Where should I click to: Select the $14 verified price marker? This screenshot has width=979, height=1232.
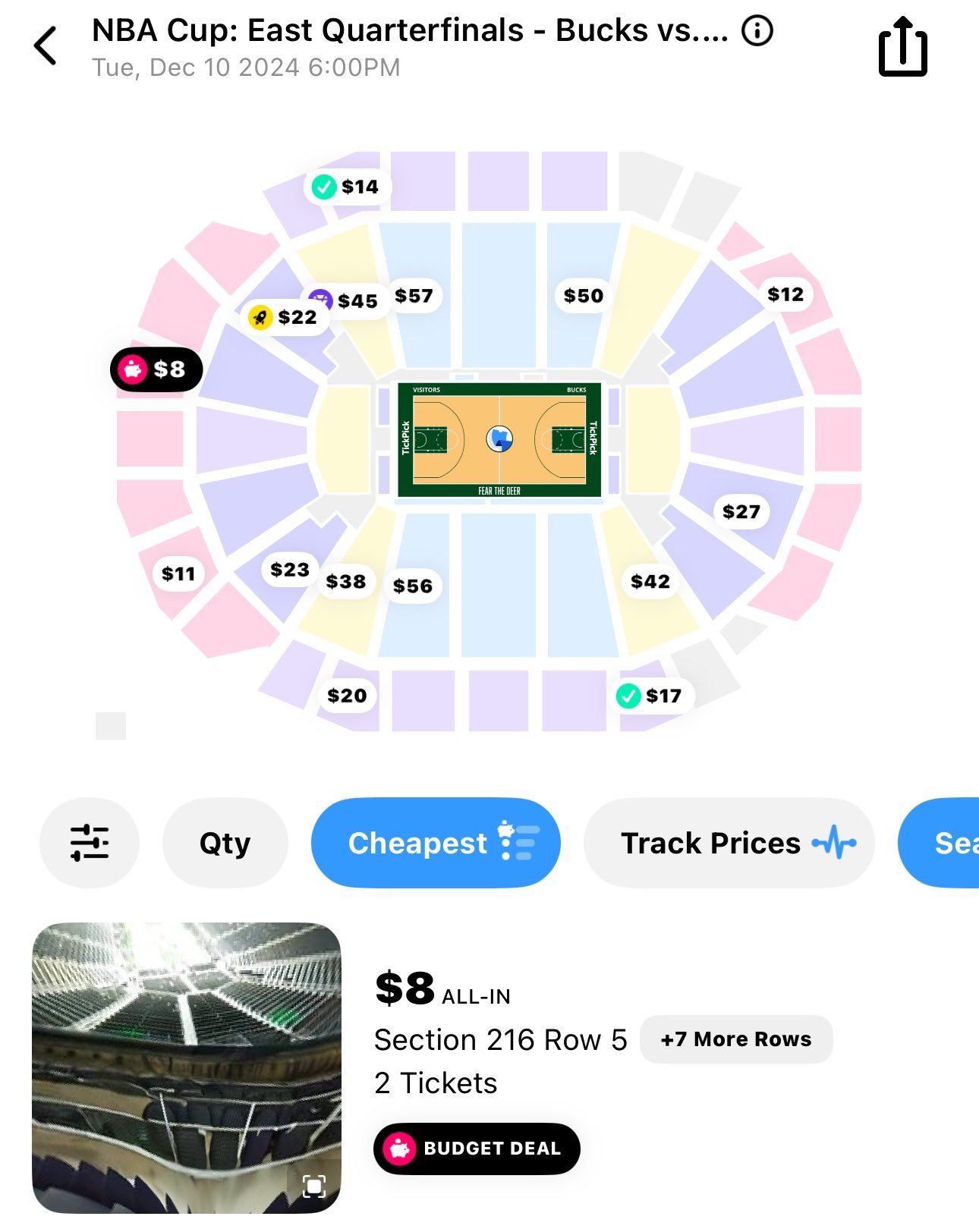[346, 187]
